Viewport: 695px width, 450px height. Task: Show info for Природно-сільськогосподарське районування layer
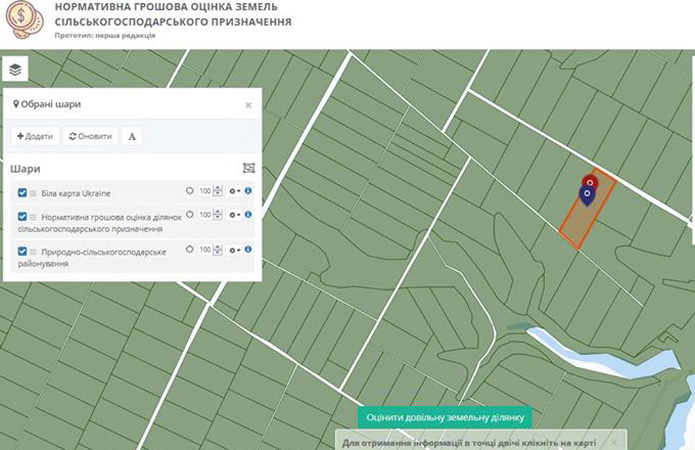248,249
